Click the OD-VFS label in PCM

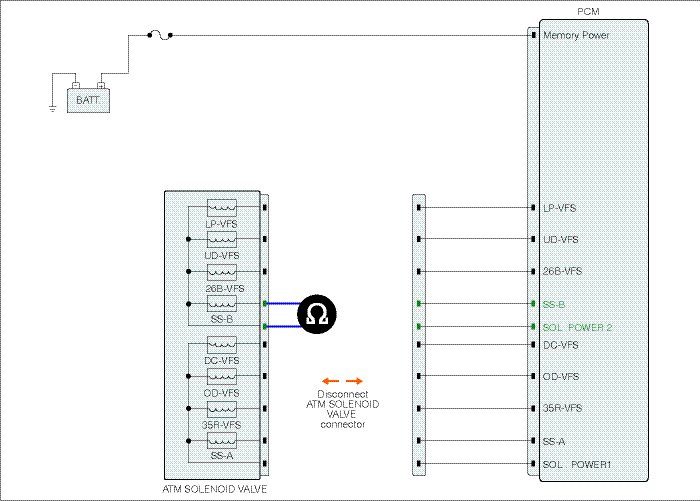(x=561, y=376)
